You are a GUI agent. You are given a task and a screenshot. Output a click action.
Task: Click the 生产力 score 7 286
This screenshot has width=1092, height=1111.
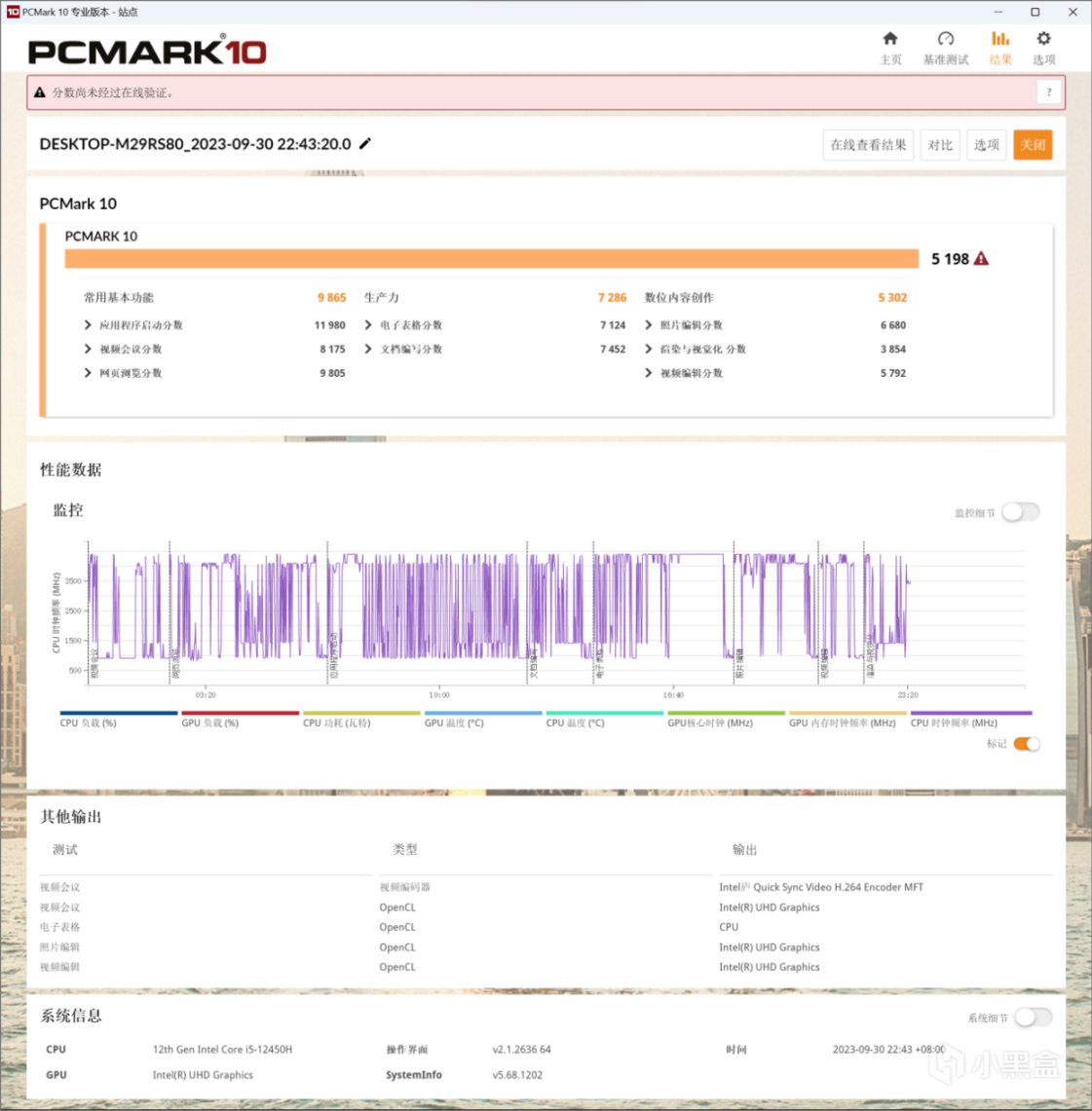tap(613, 298)
